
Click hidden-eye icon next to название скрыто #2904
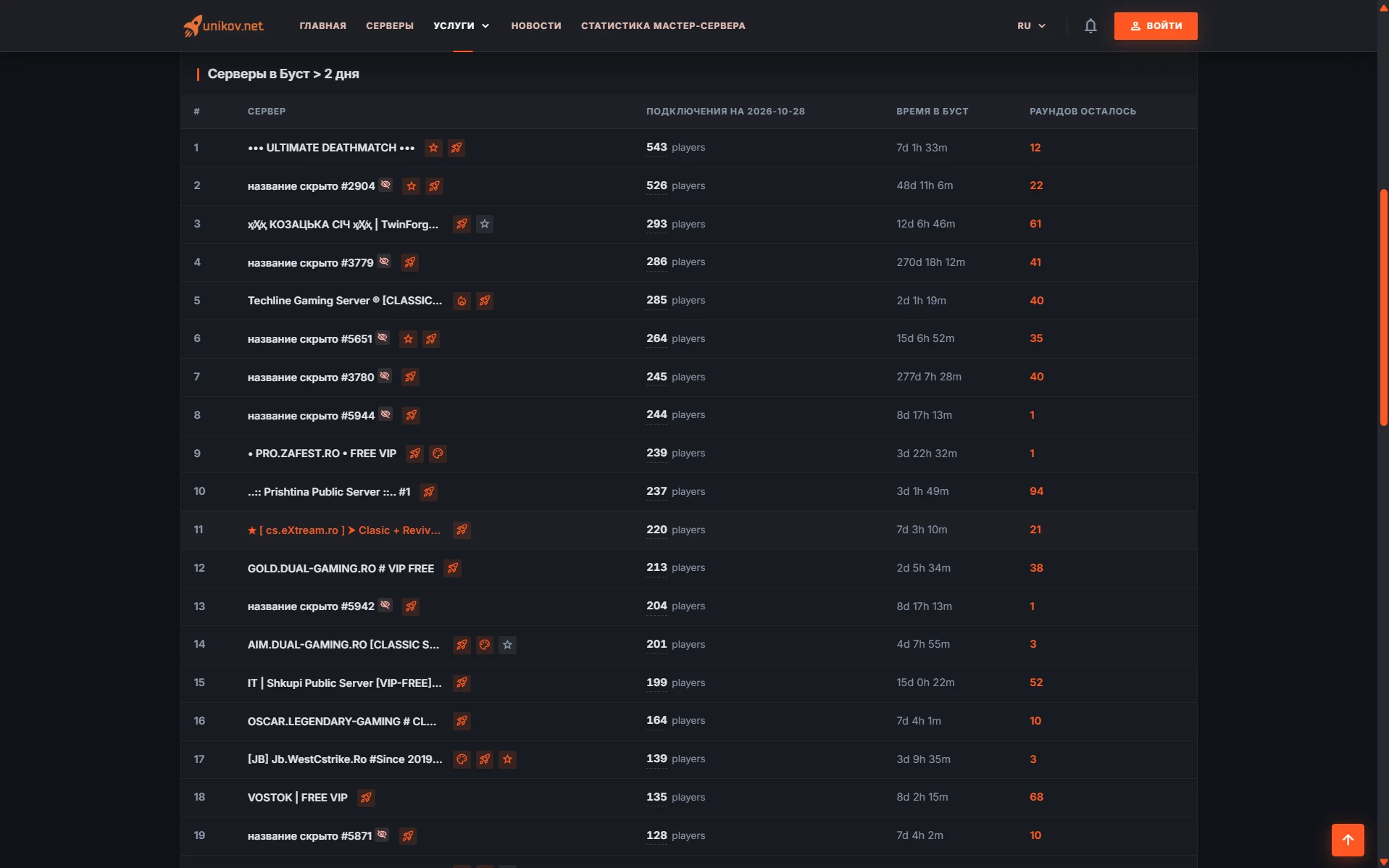[385, 185]
